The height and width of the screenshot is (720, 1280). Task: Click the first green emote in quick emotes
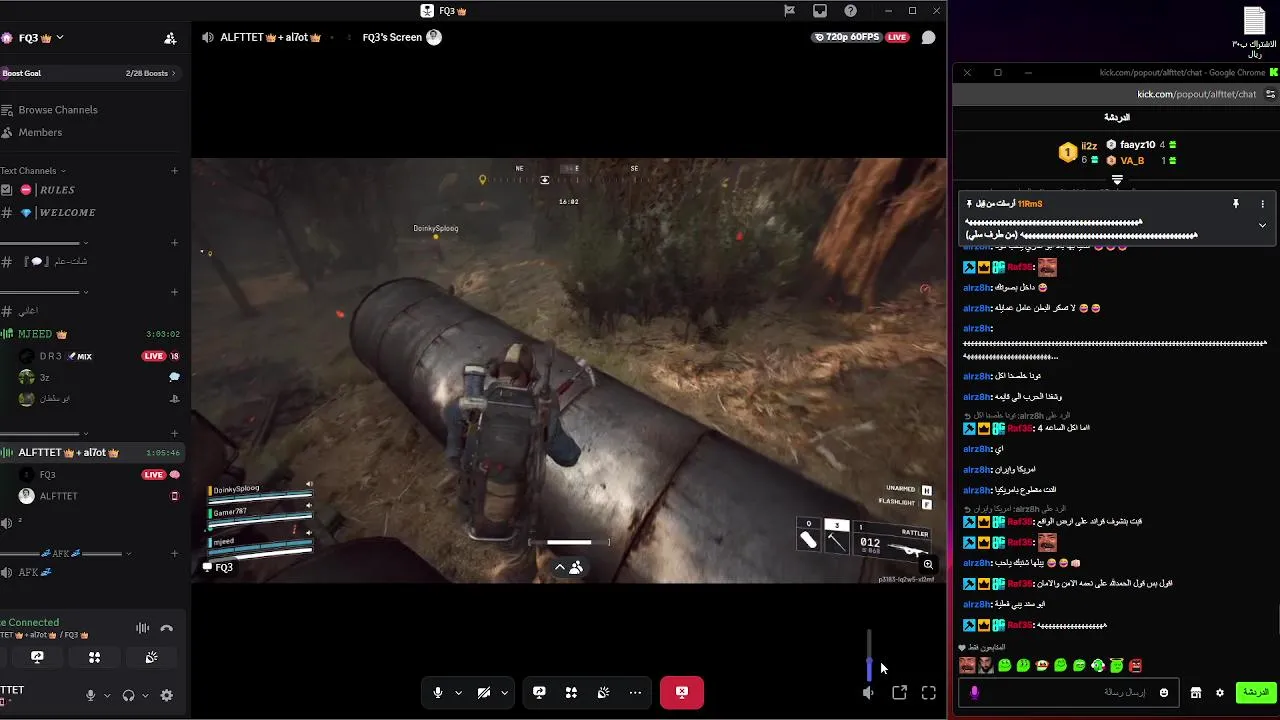1004,665
